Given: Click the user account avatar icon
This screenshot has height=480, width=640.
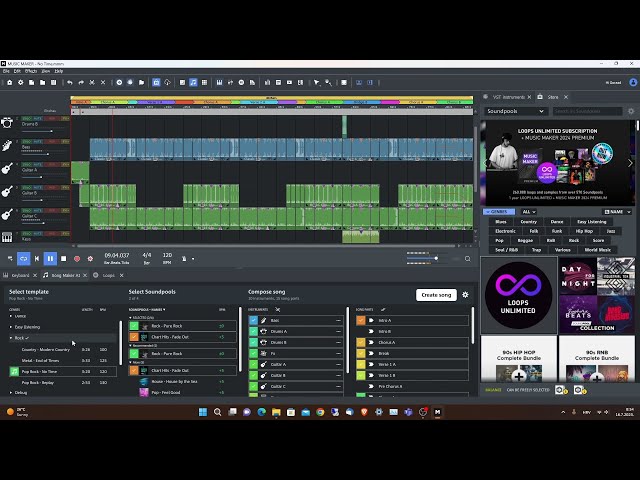Looking at the screenshot, I should coord(633,82).
